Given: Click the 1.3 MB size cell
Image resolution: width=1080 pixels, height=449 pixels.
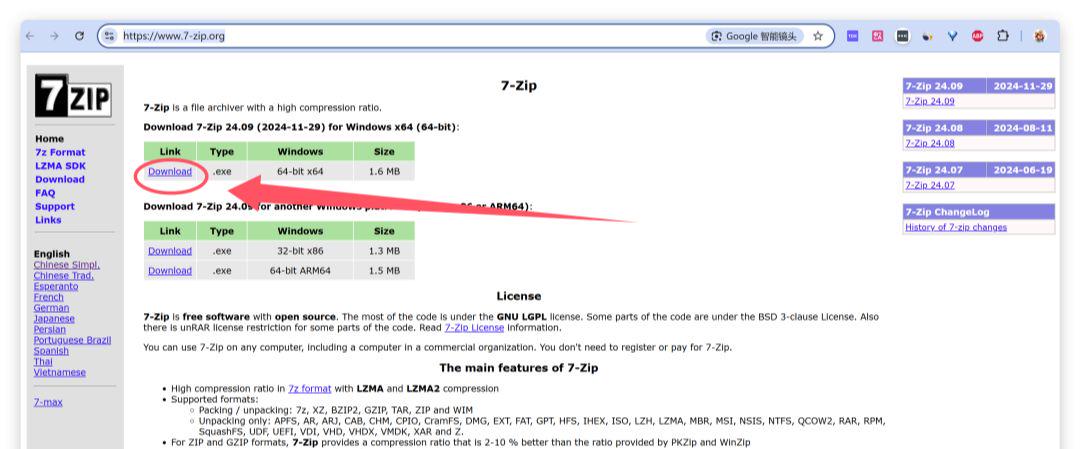Looking at the screenshot, I should 384,251.
